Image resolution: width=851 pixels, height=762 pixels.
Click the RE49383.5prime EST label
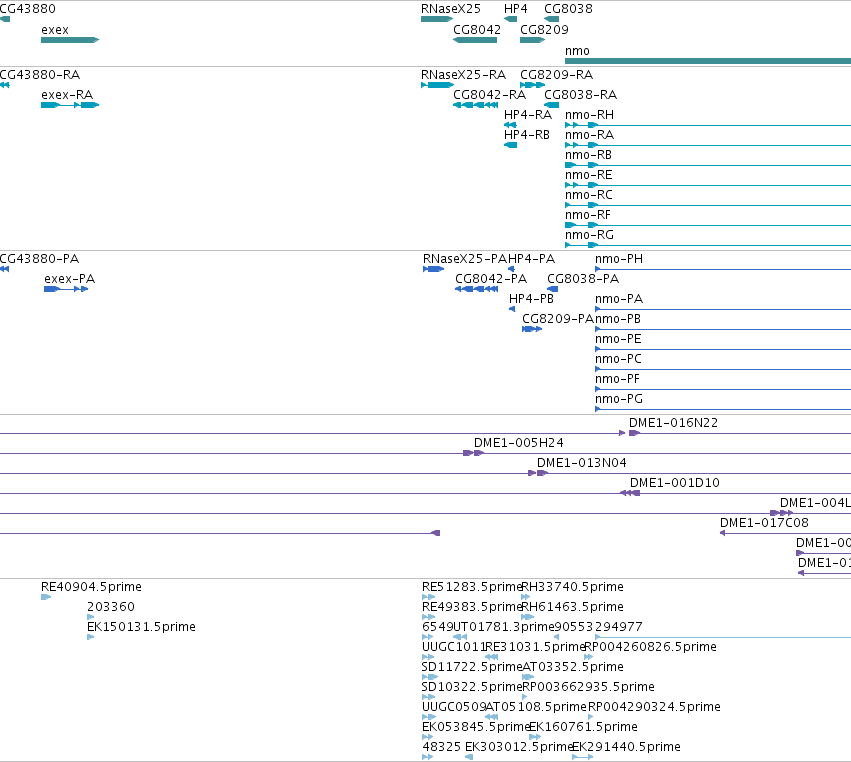coord(472,607)
